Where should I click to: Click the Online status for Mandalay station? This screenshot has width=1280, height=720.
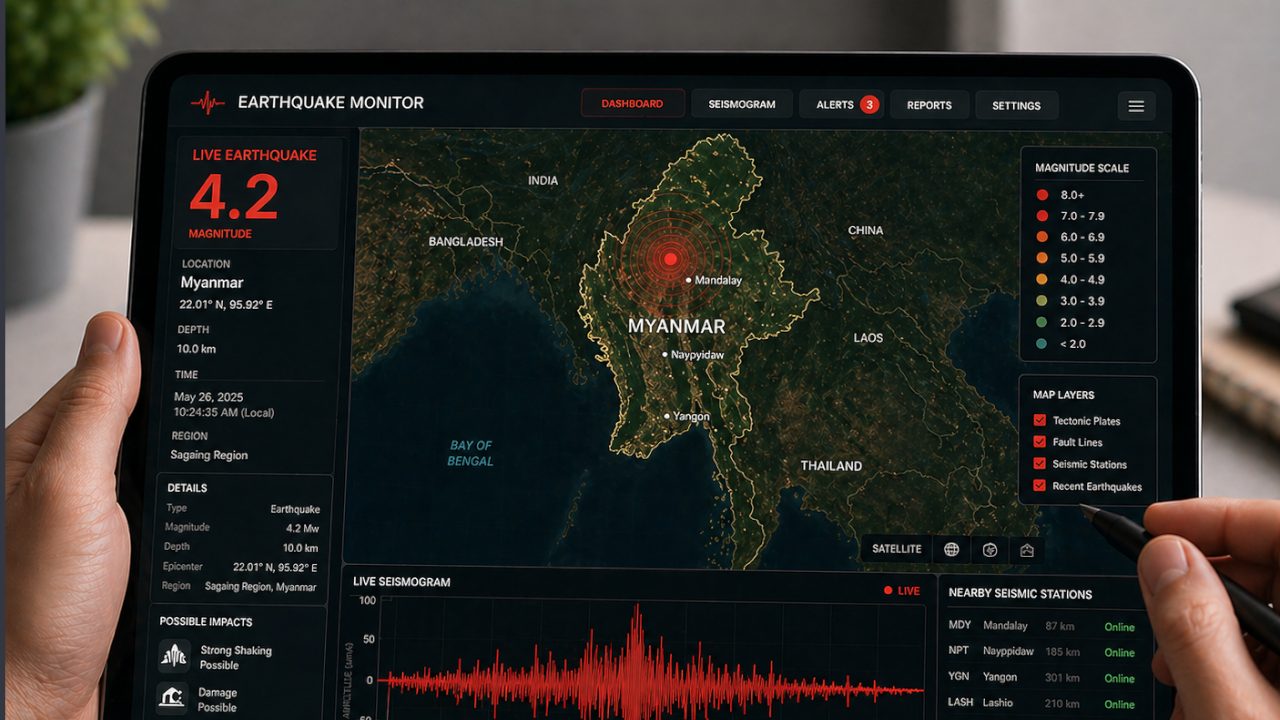(1119, 627)
